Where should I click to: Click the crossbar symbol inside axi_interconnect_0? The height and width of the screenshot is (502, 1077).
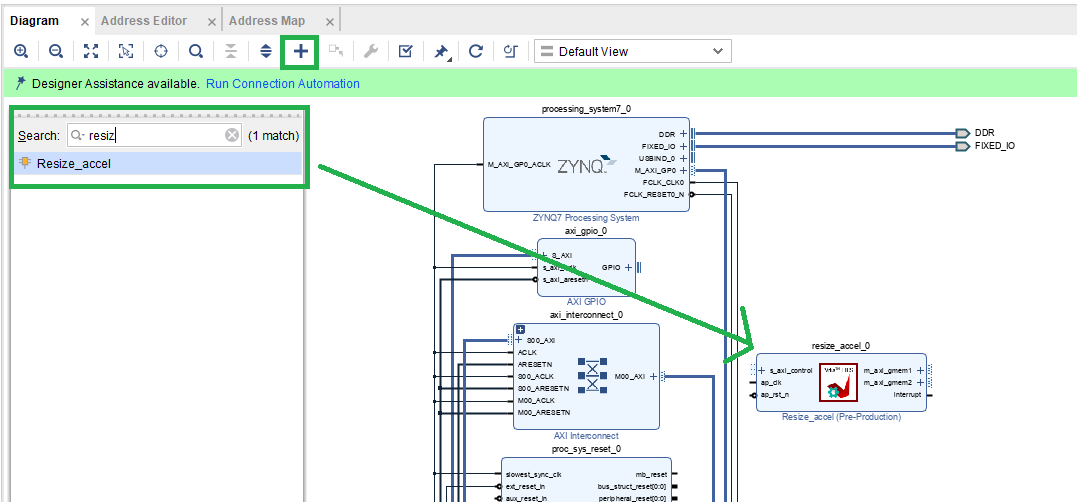[592, 376]
